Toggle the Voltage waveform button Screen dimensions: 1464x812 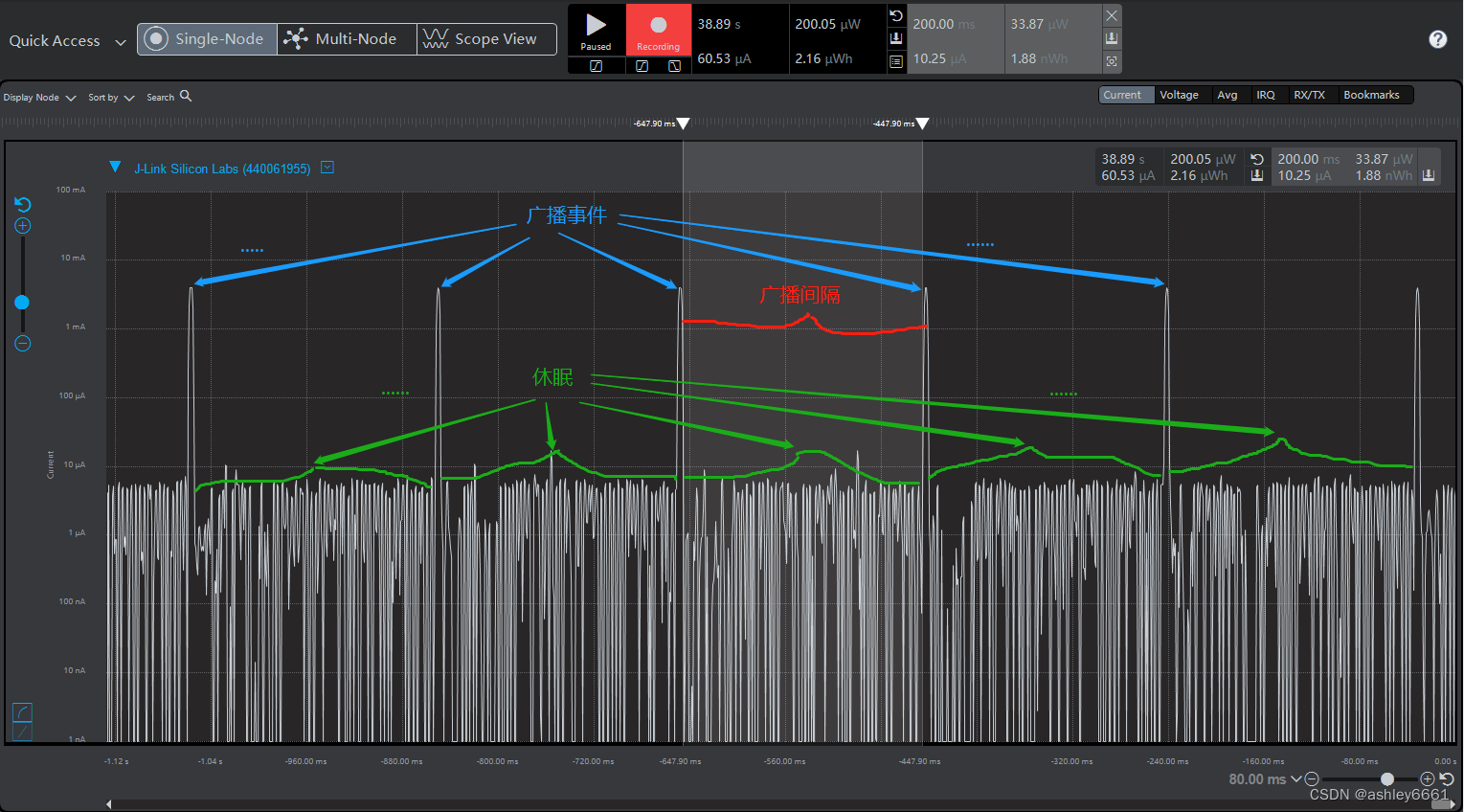[1180, 95]
